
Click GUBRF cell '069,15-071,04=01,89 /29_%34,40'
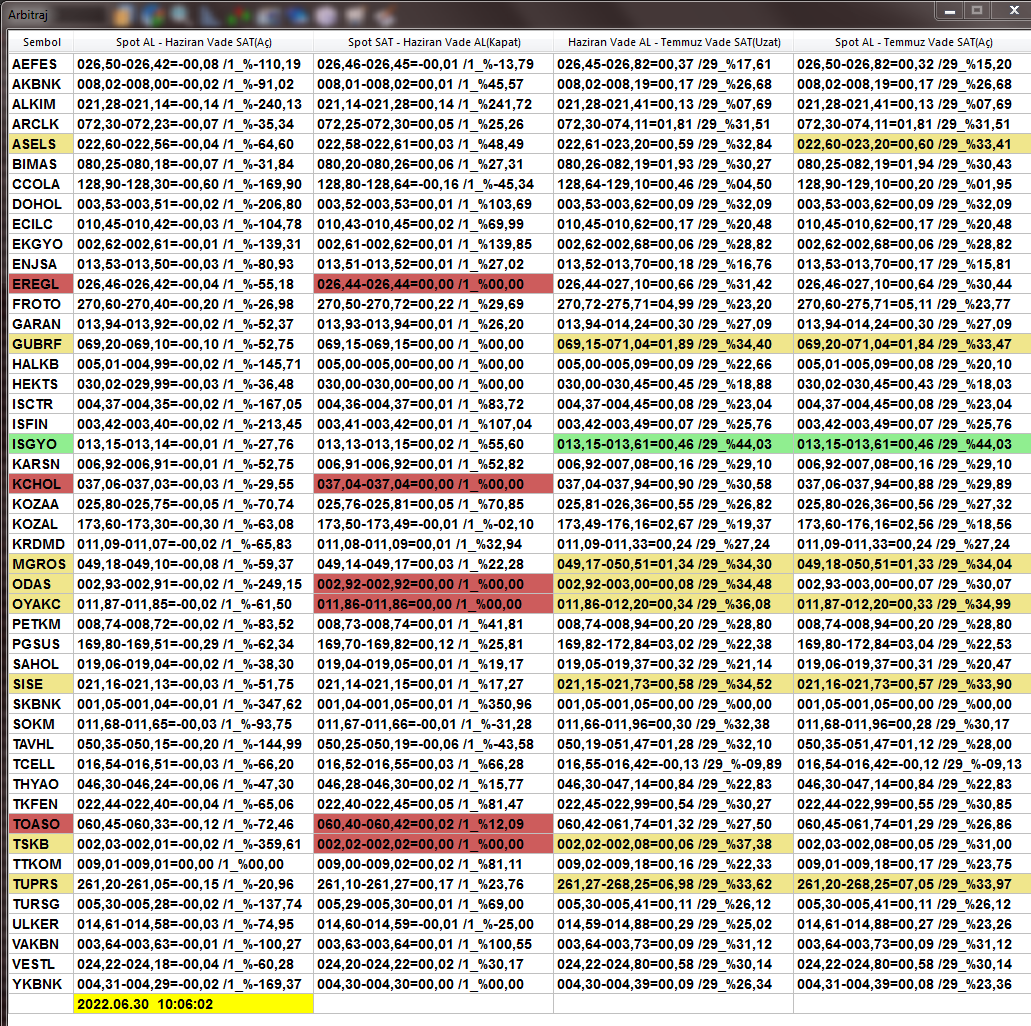click(673, 344)
